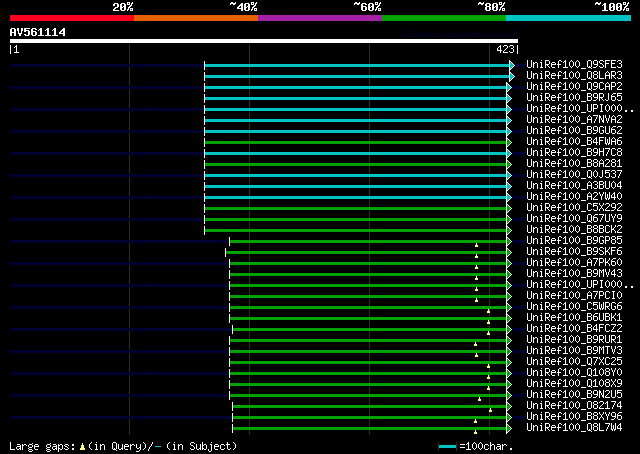Select the UniRef100_Q67UY9 label

pos(574,219)
